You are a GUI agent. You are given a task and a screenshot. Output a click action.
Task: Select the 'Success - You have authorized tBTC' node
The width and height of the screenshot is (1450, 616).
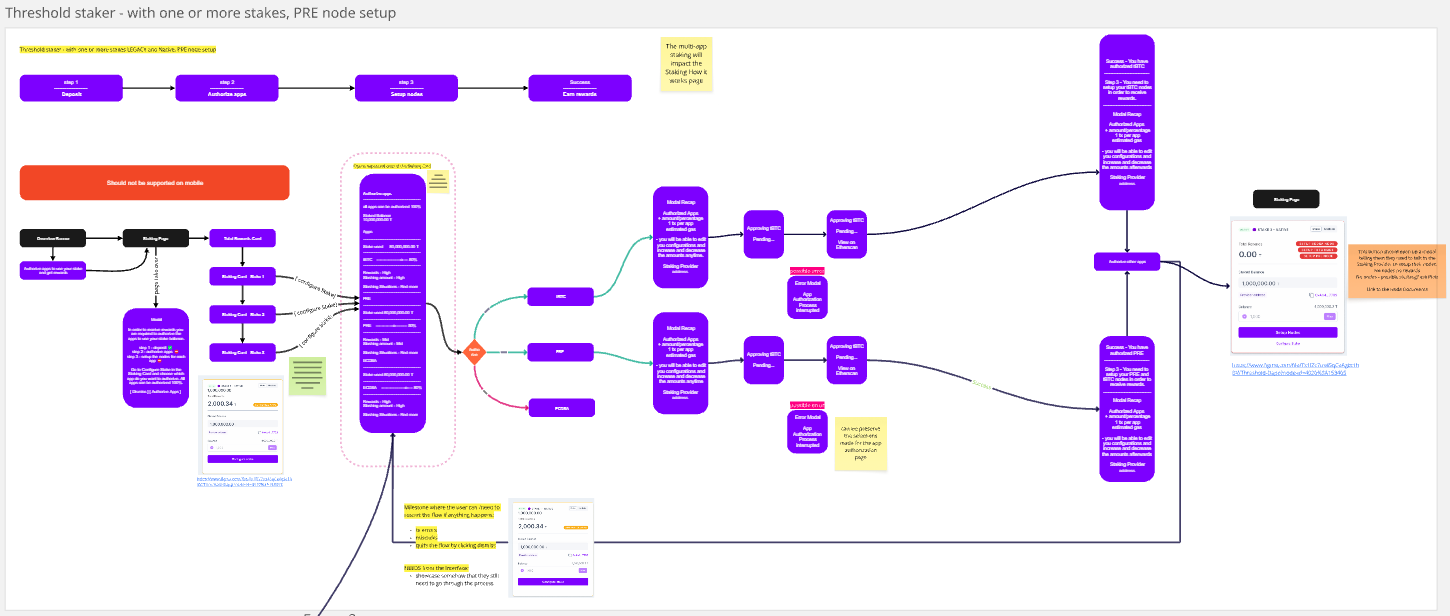[1127, 122]
